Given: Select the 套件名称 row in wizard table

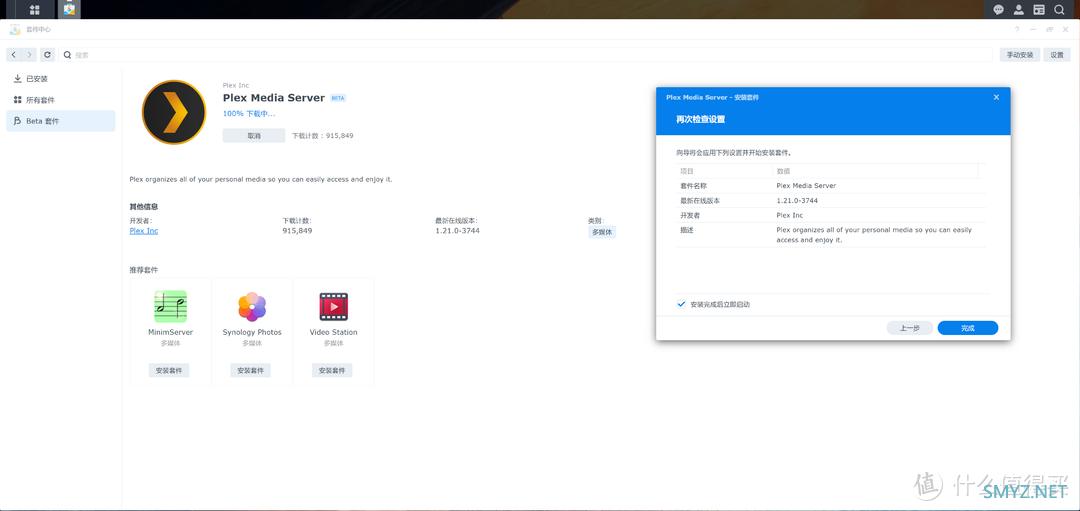Looking at the screenshot, I should click(831, 186).
